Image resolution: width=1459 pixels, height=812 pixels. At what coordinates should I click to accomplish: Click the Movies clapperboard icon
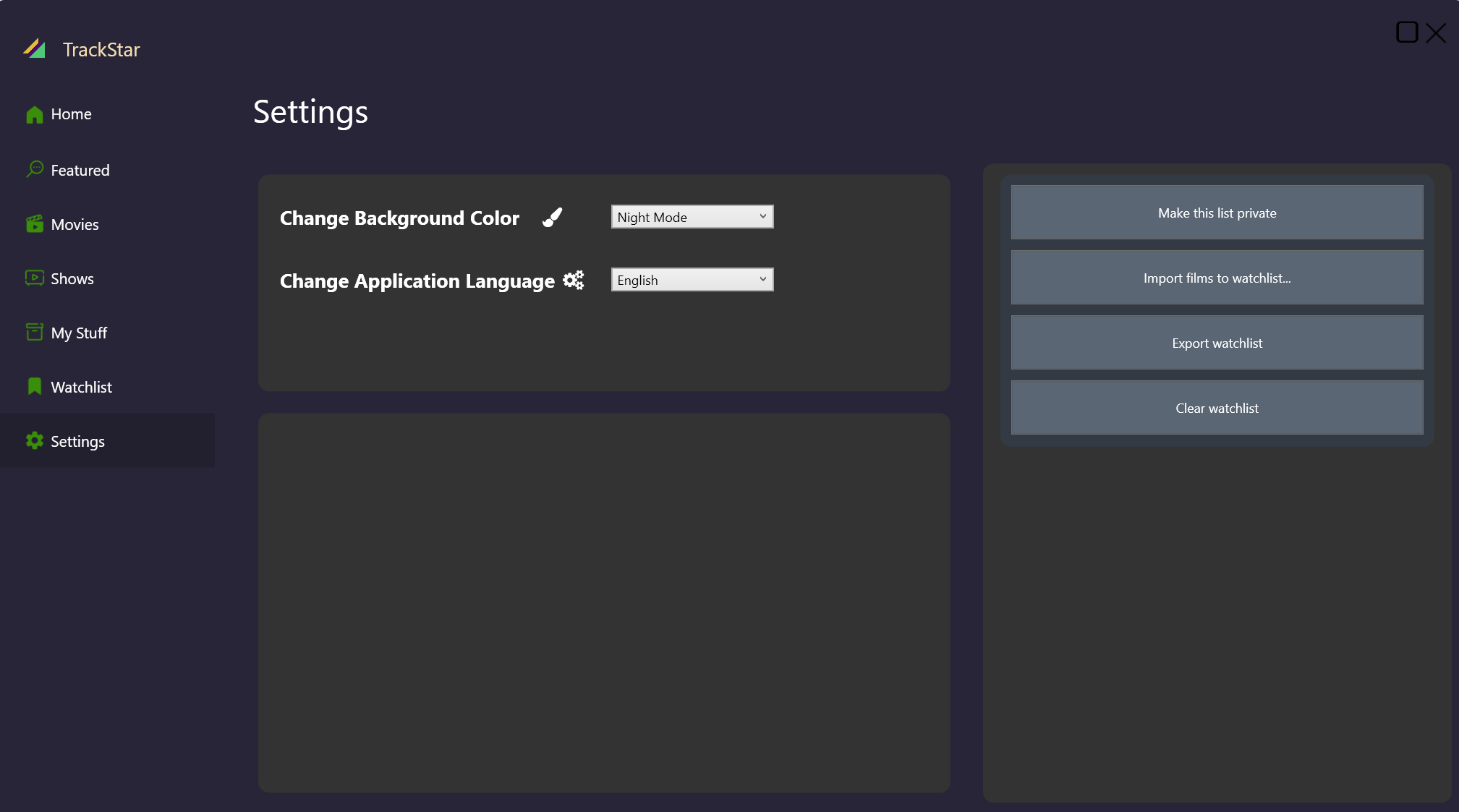[34, 224]
